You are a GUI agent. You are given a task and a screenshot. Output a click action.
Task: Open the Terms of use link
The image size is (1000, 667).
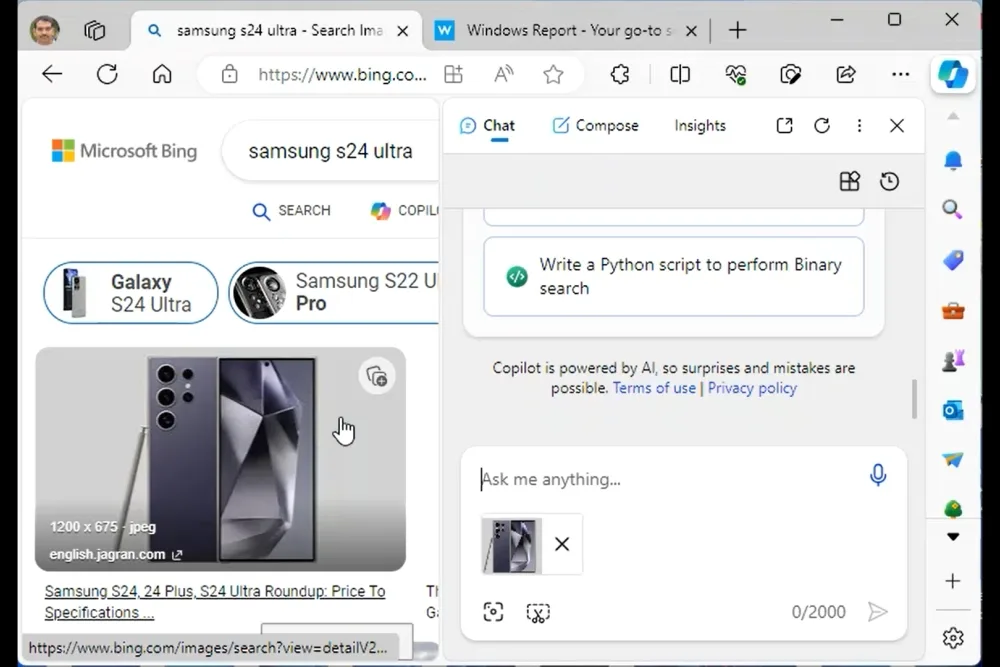[654, 388]
